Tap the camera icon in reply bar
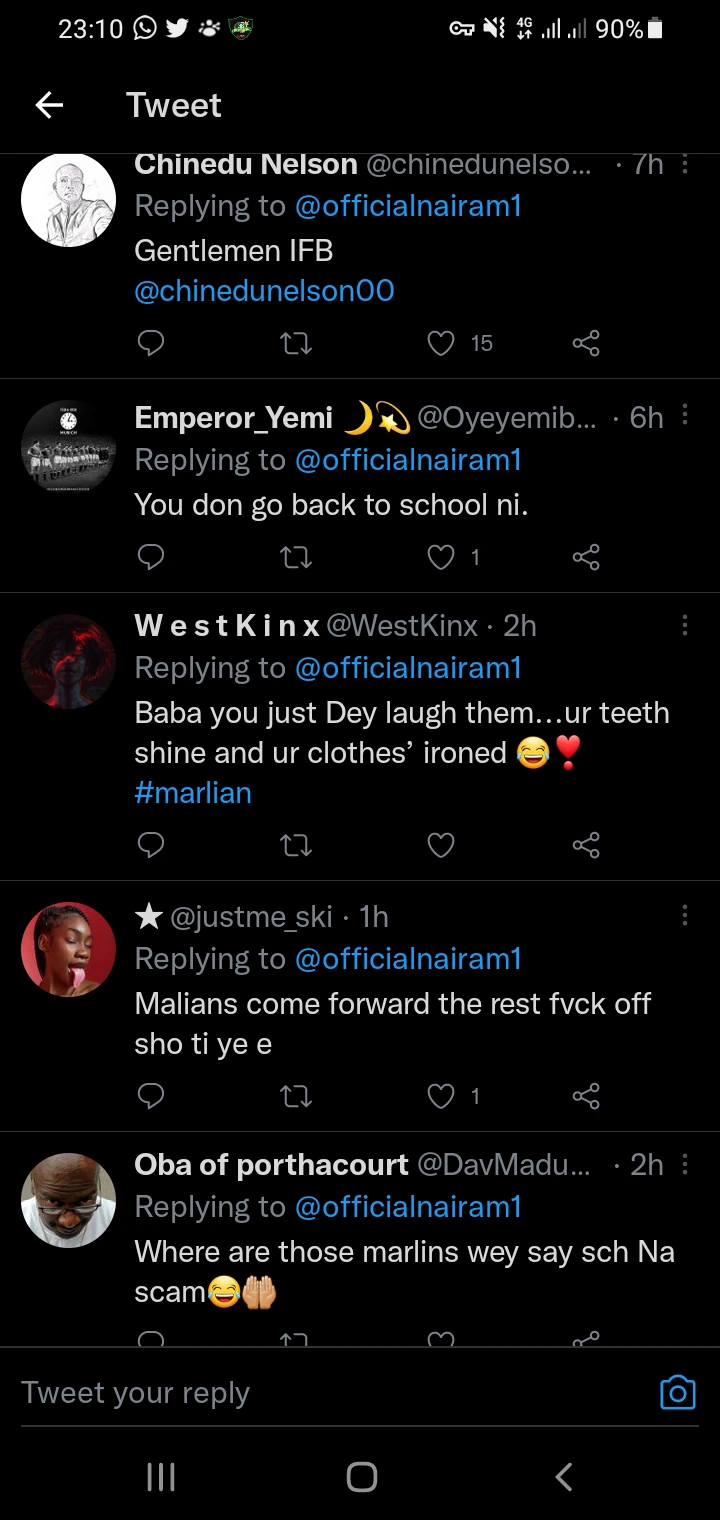This screenshot has height=1520, width=720. (677, 1392)
